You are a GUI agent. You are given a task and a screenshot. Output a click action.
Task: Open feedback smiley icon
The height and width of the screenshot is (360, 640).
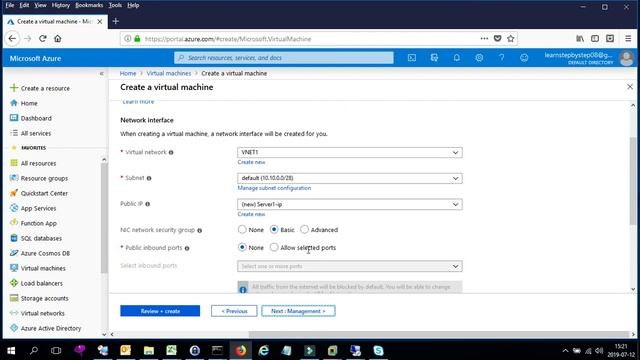tap(524, 58)
